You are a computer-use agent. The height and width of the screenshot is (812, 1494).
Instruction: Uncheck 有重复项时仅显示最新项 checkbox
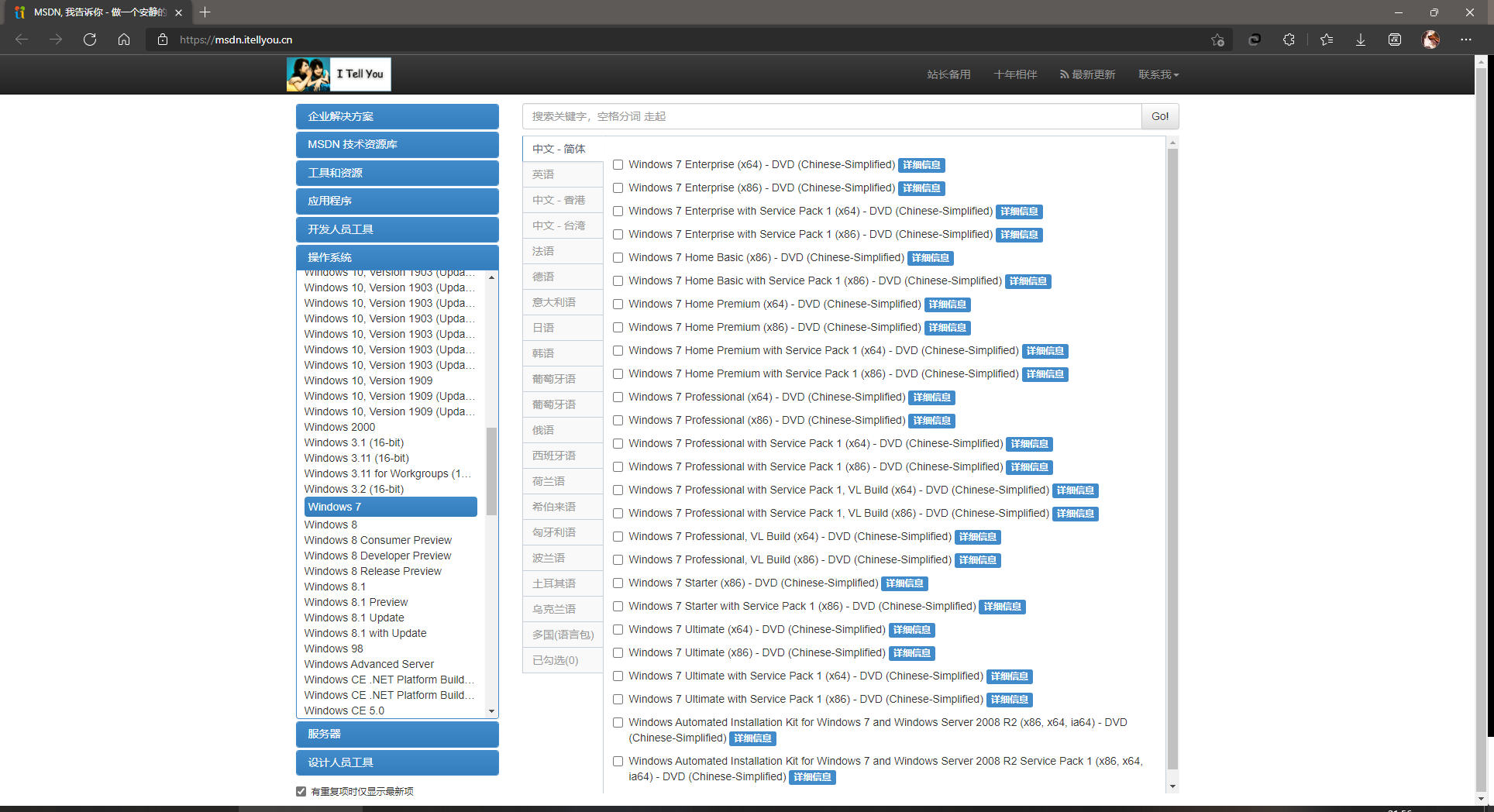(301, 791)
